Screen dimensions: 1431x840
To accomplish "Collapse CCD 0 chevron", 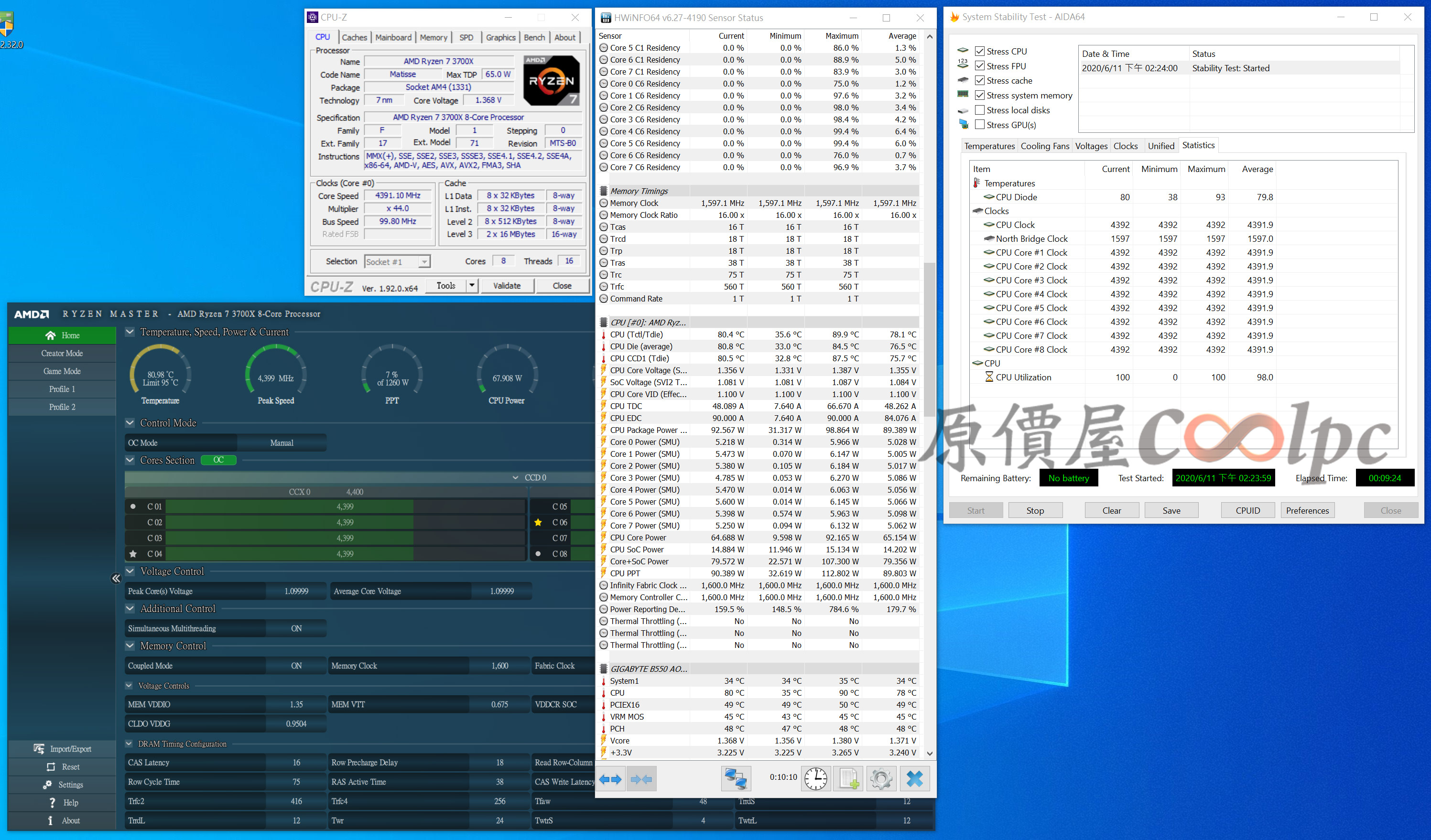I will tap(515, 478).
